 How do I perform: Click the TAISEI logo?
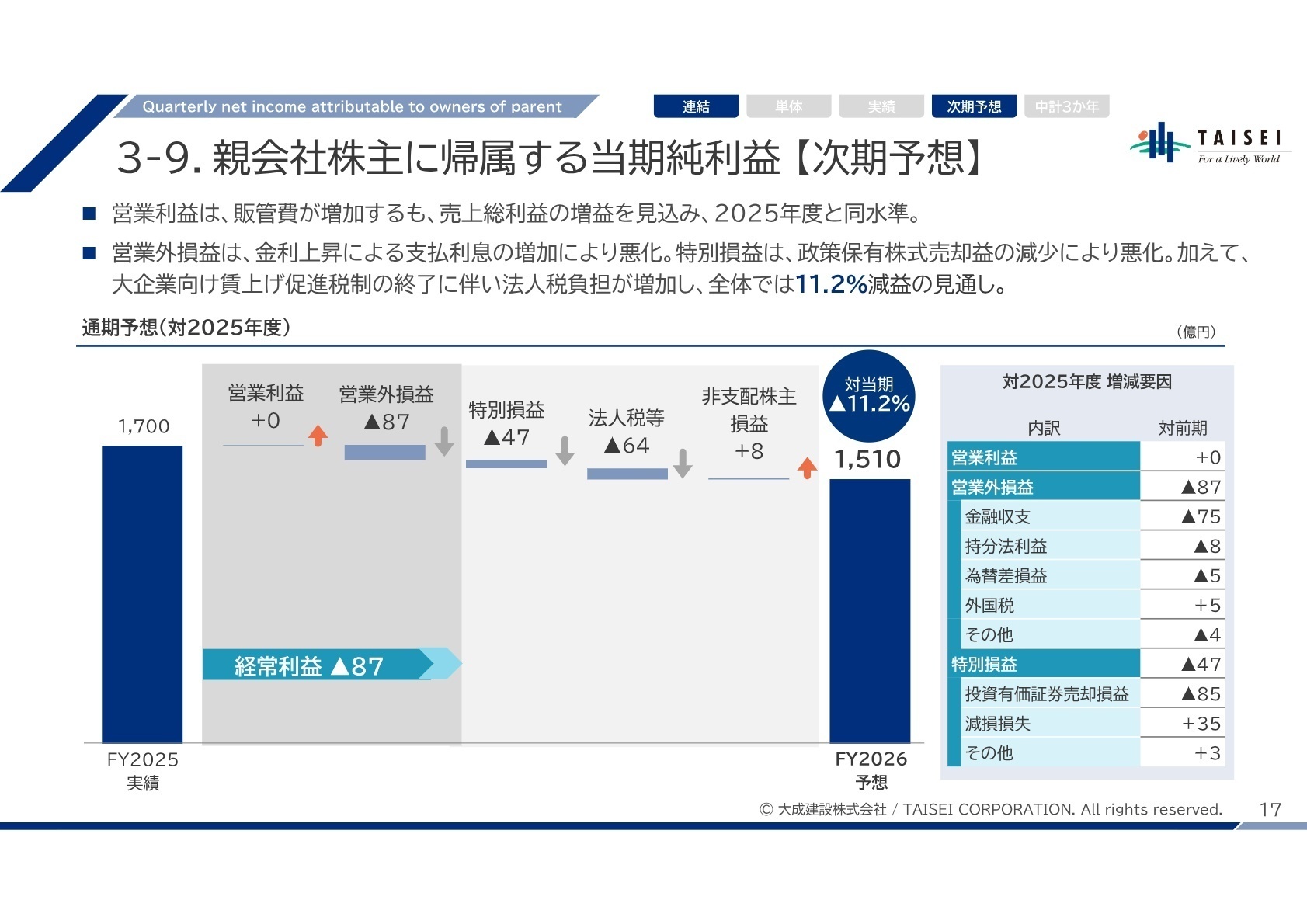(1210, 144)
